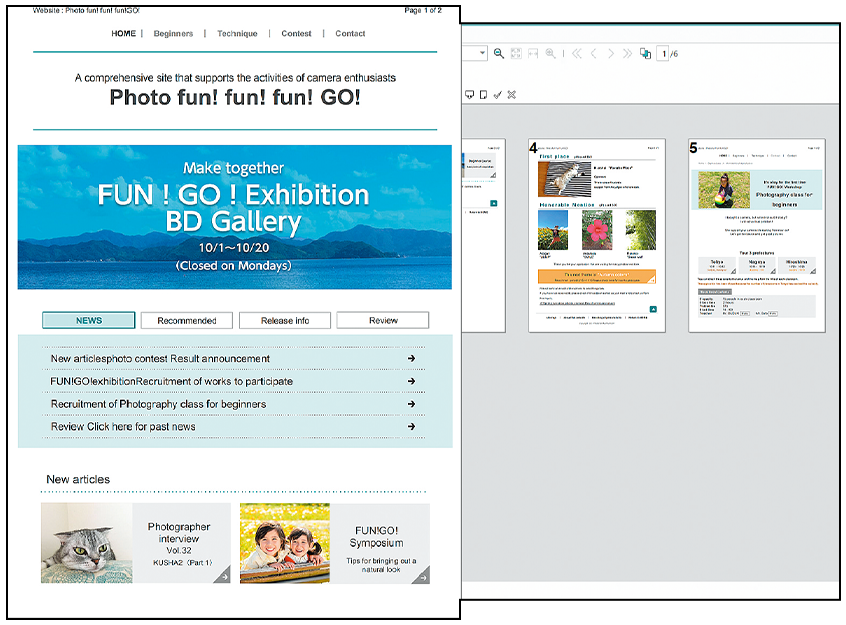Jump to the last page arrow
Screen dimensions: 846x625
[x=628, y=53]
